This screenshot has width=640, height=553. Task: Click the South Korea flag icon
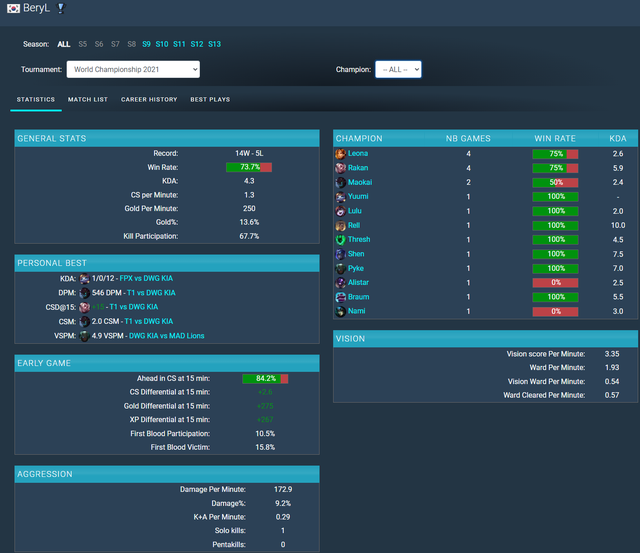pyautogui.click(x=12, y=9)
